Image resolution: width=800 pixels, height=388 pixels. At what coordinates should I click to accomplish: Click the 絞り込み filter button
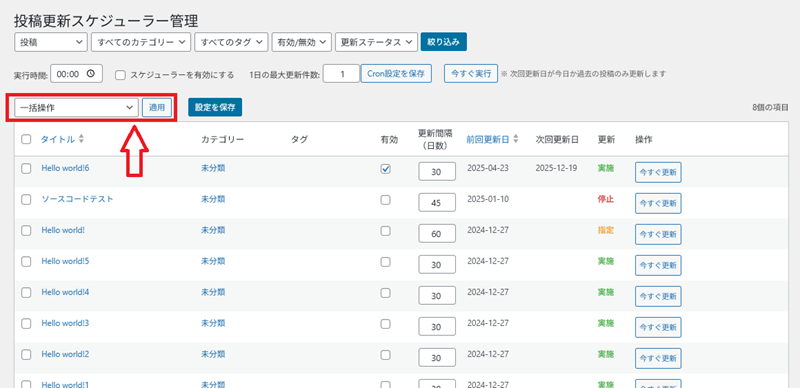pyautogui.click(x=444, y=42)
